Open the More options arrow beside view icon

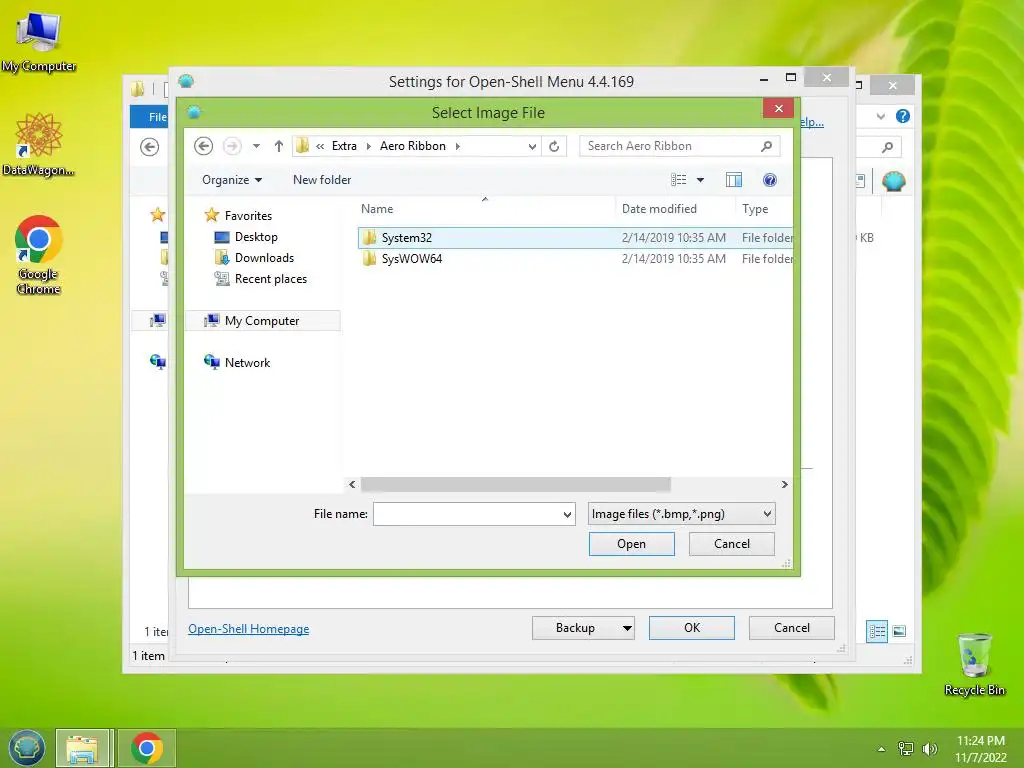pyautogui.click(x=700, y=180)
